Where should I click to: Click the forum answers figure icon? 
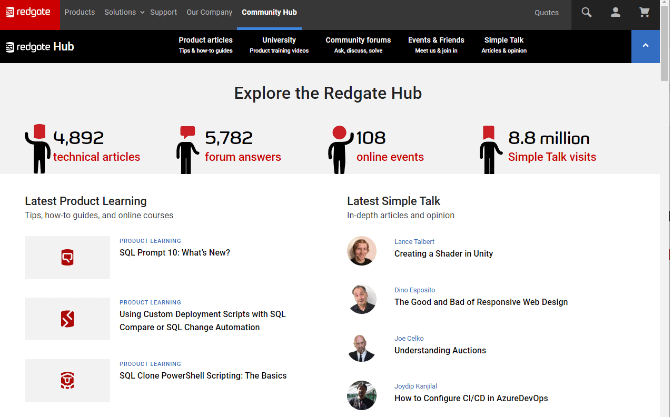coord(187,150)
